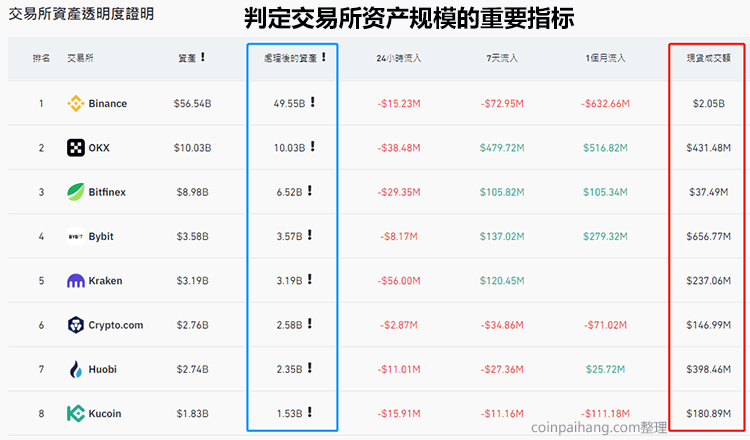This screenshot has height=440, width=750.
Task: Click Bybit's $656.77M spot volume
Action: (708, 236)
